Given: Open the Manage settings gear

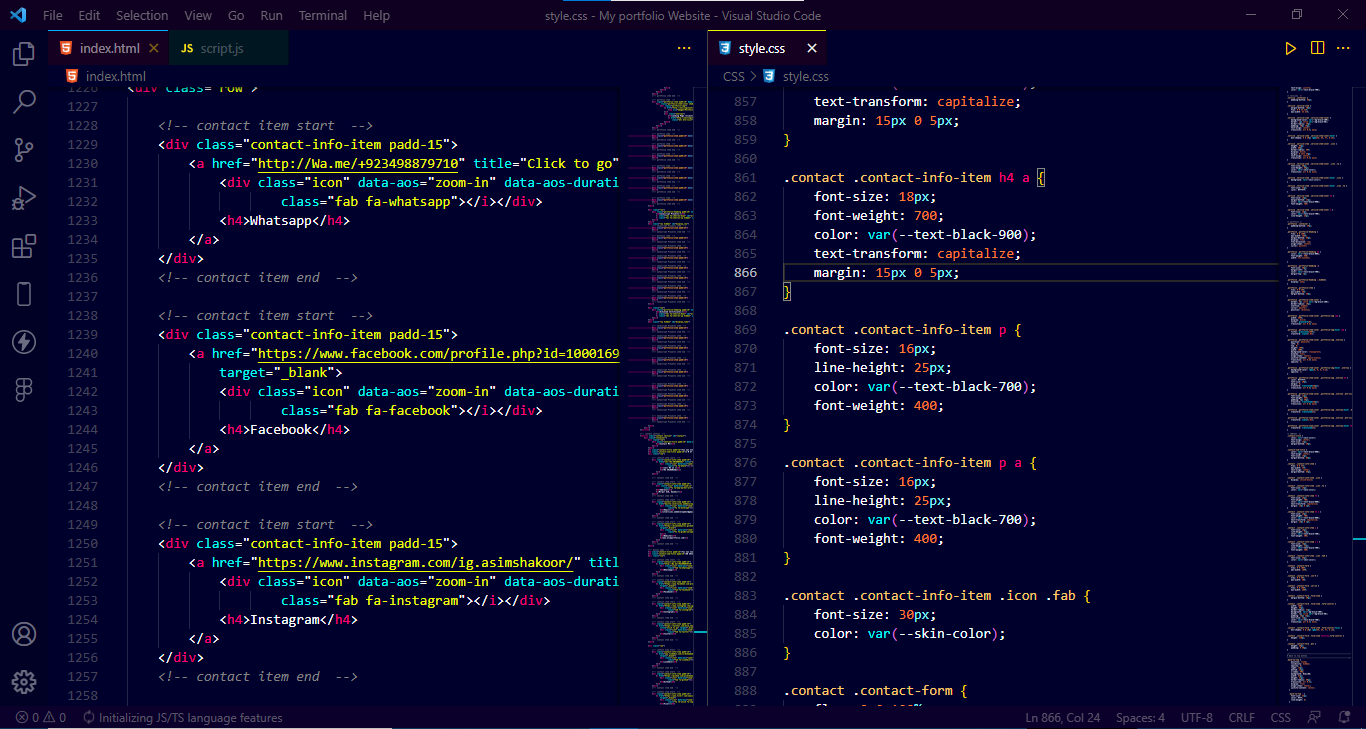Looking at the screenshot, I should pos(23,681).
